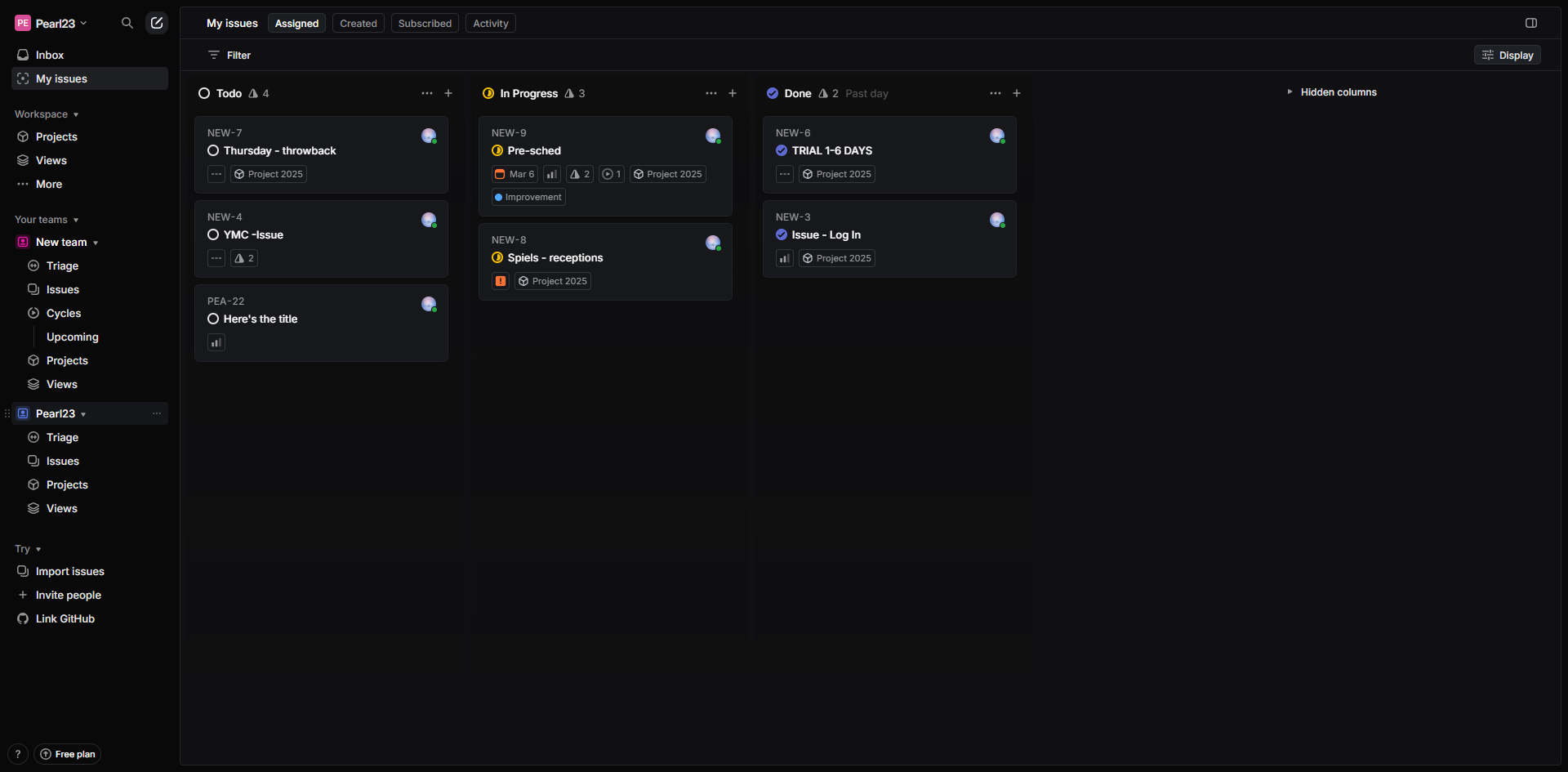1568x772 pixels.
Task: Collapse the Your teams section
Action: tap(47, 220)
